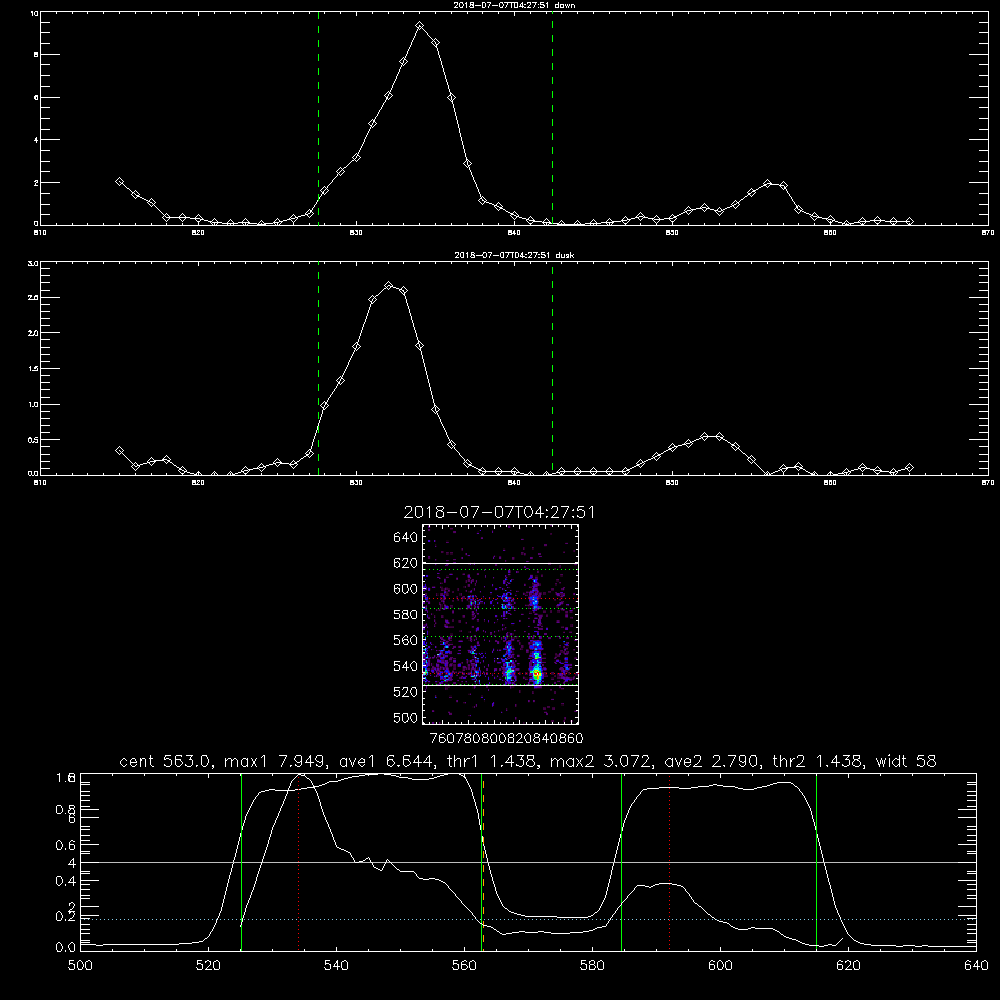Click the green vertical line near 585 in bottom plot
Viewport: 1000px width, 1000px height.
click(x=621, y=861)
